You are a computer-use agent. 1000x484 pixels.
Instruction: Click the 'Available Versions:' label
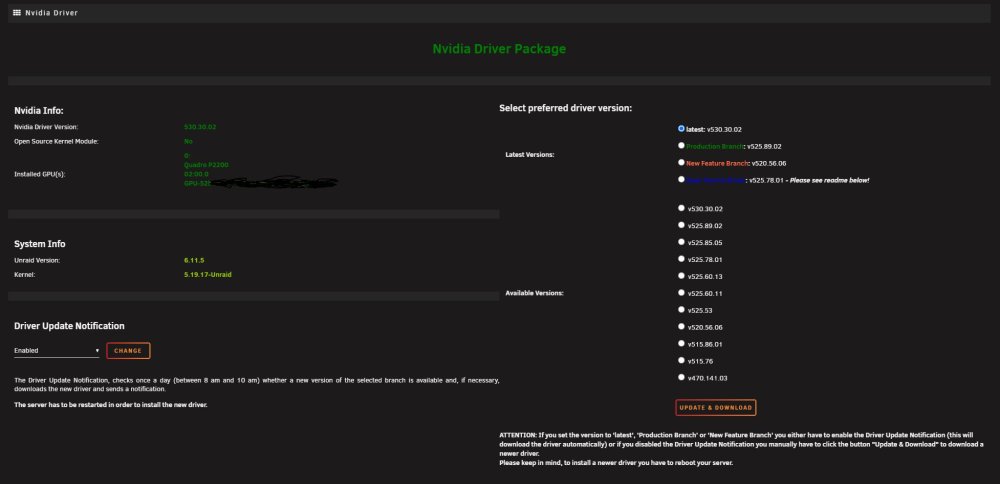coord(532,293)
